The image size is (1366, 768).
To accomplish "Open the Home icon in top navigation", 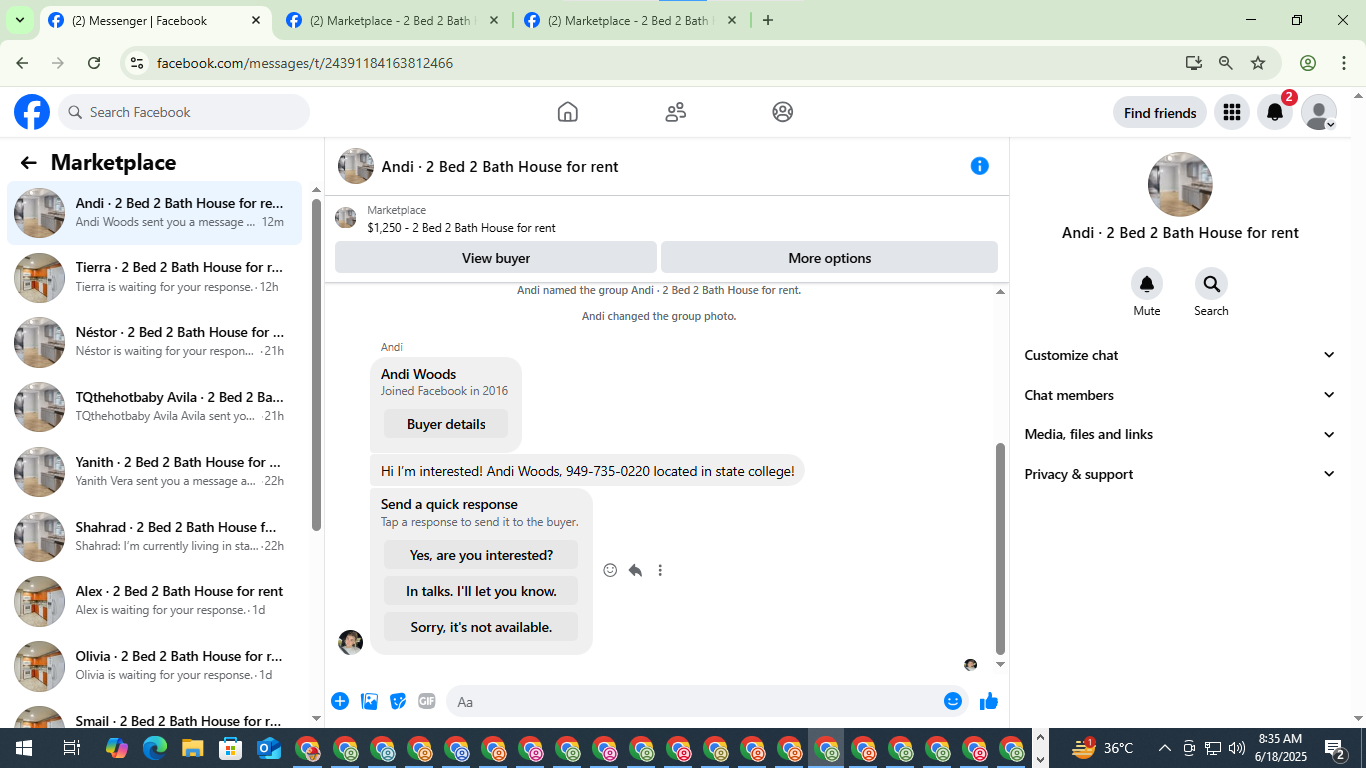I will pyautogui.click(x=568, y=112).
